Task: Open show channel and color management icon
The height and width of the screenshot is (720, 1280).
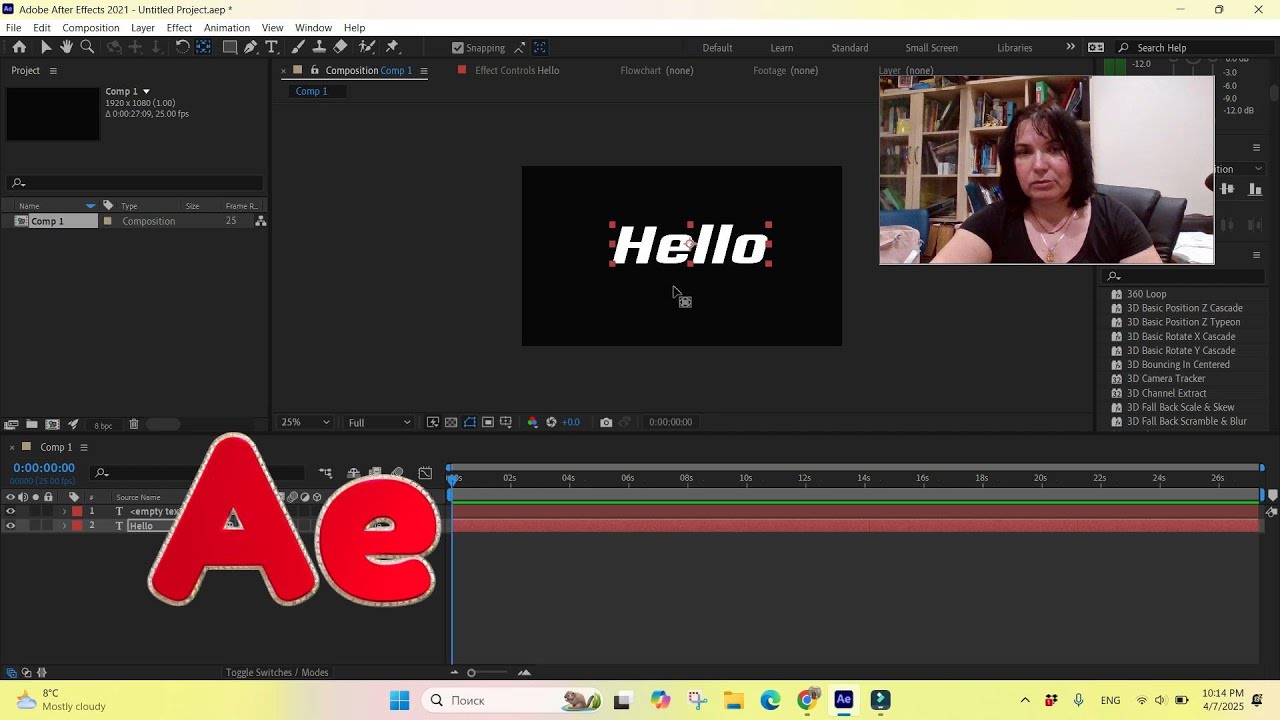Action: tap(532, 422)
